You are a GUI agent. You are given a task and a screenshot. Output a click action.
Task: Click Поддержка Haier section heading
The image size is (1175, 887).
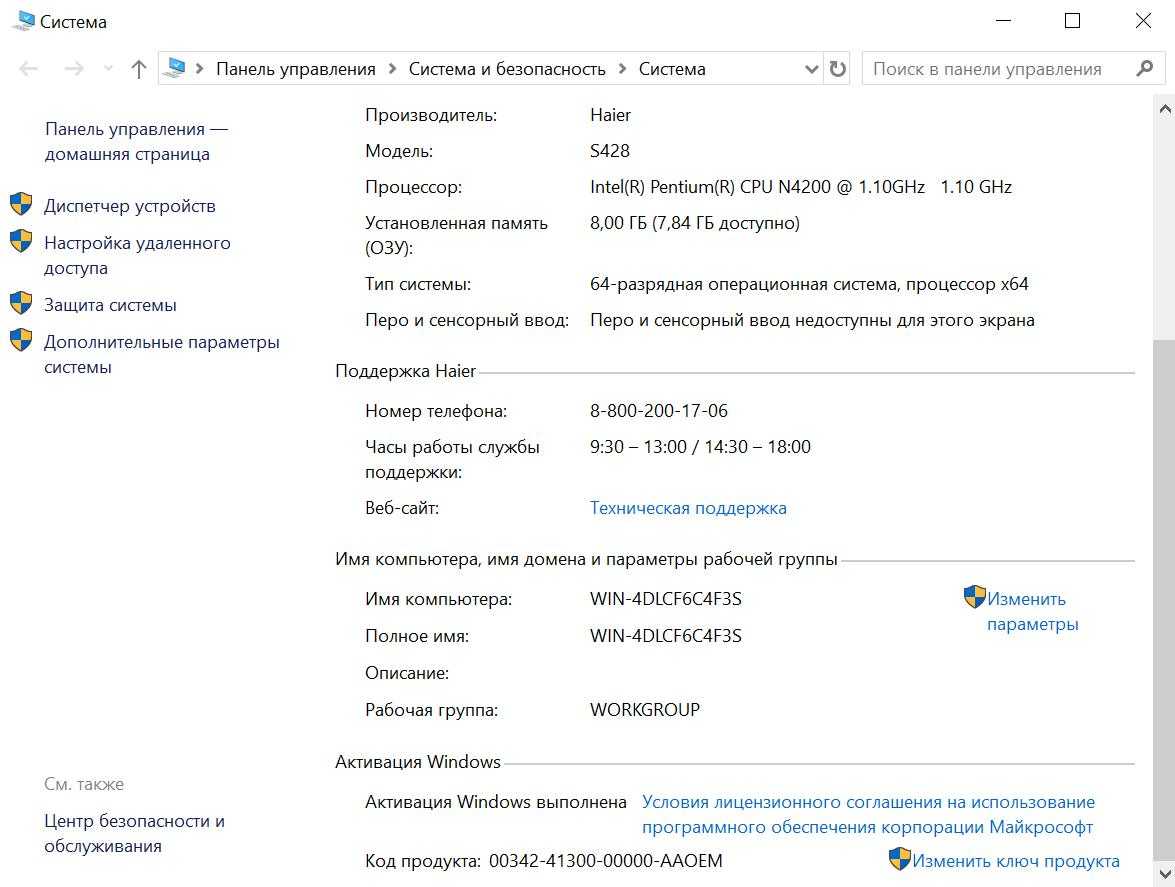click(405, 372)
